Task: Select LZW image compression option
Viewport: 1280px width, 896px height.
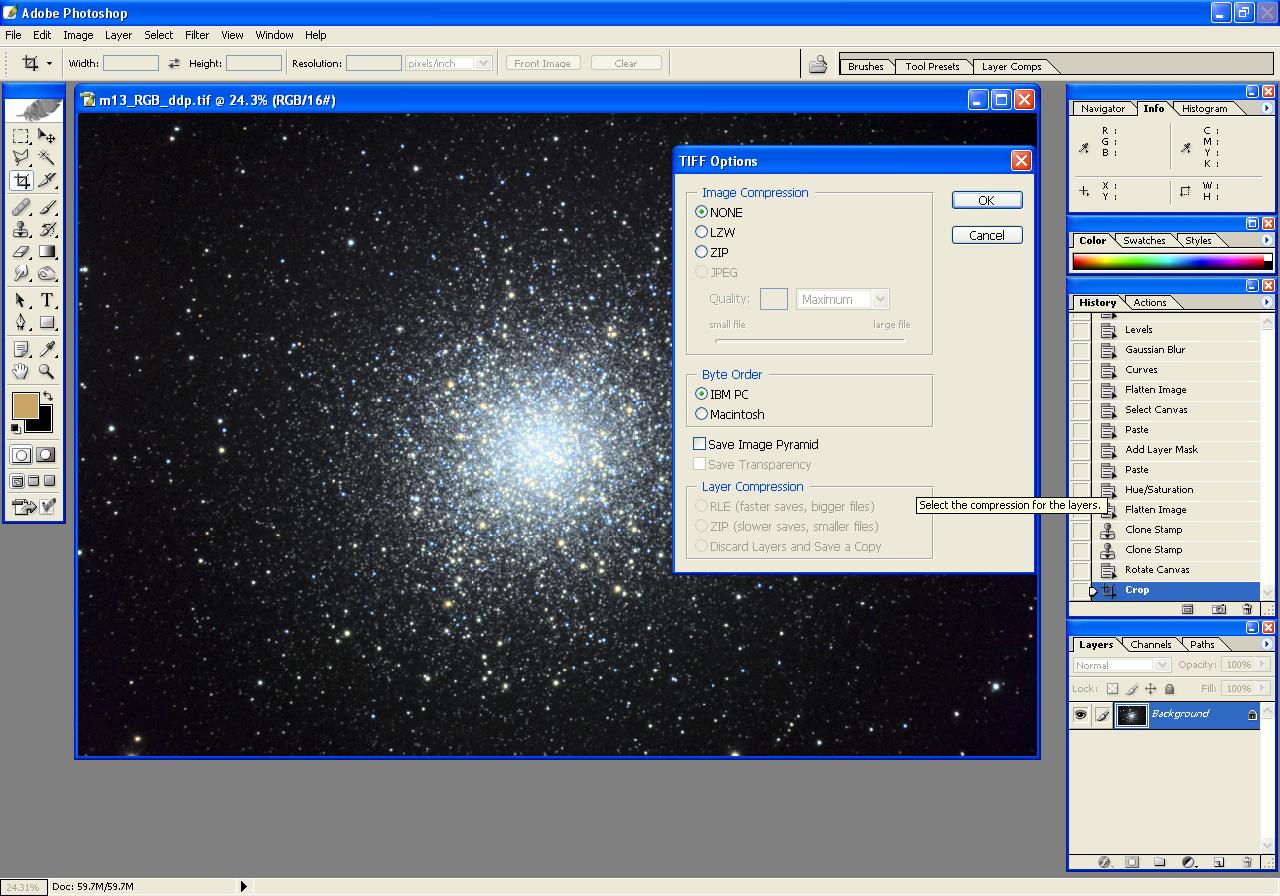Action: pyautogui.click(x=702, y=232)
